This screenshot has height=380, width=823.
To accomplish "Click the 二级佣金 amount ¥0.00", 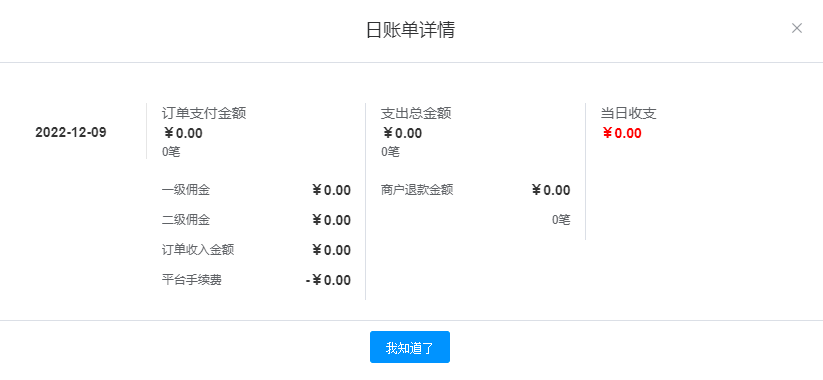I will [x=331, y=220].
